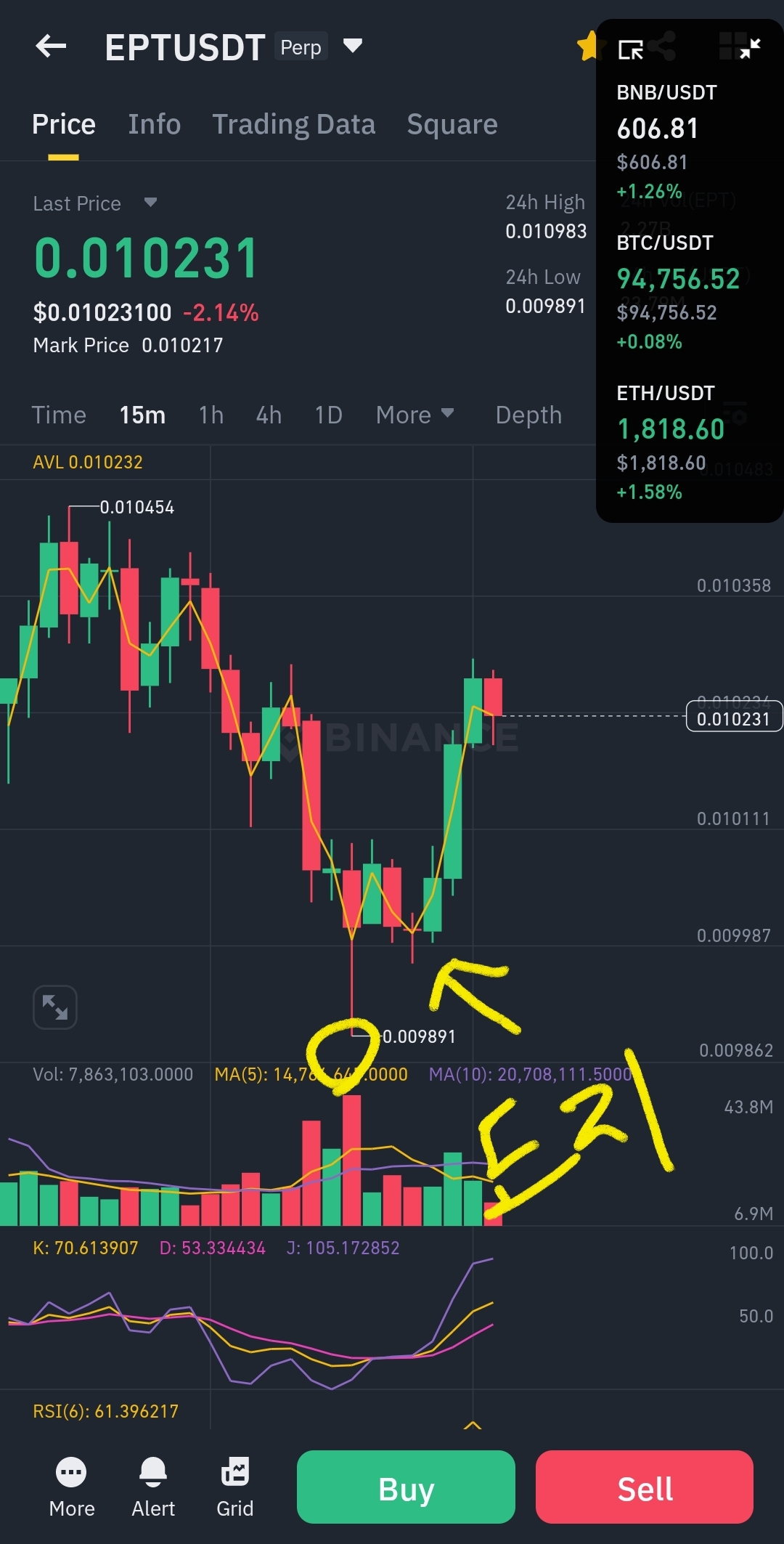The image size is (784, 1544).
Task: Tap the red Sell button
Action: point(645,1487)
